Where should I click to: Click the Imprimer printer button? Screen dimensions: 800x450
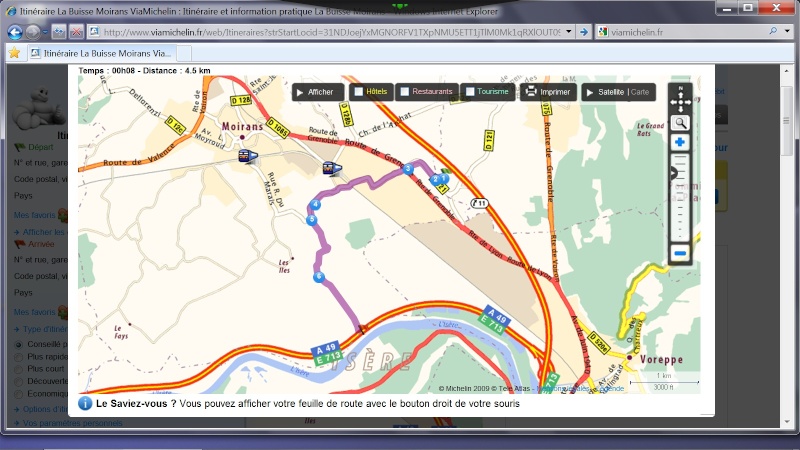click(x=548, y=92)
